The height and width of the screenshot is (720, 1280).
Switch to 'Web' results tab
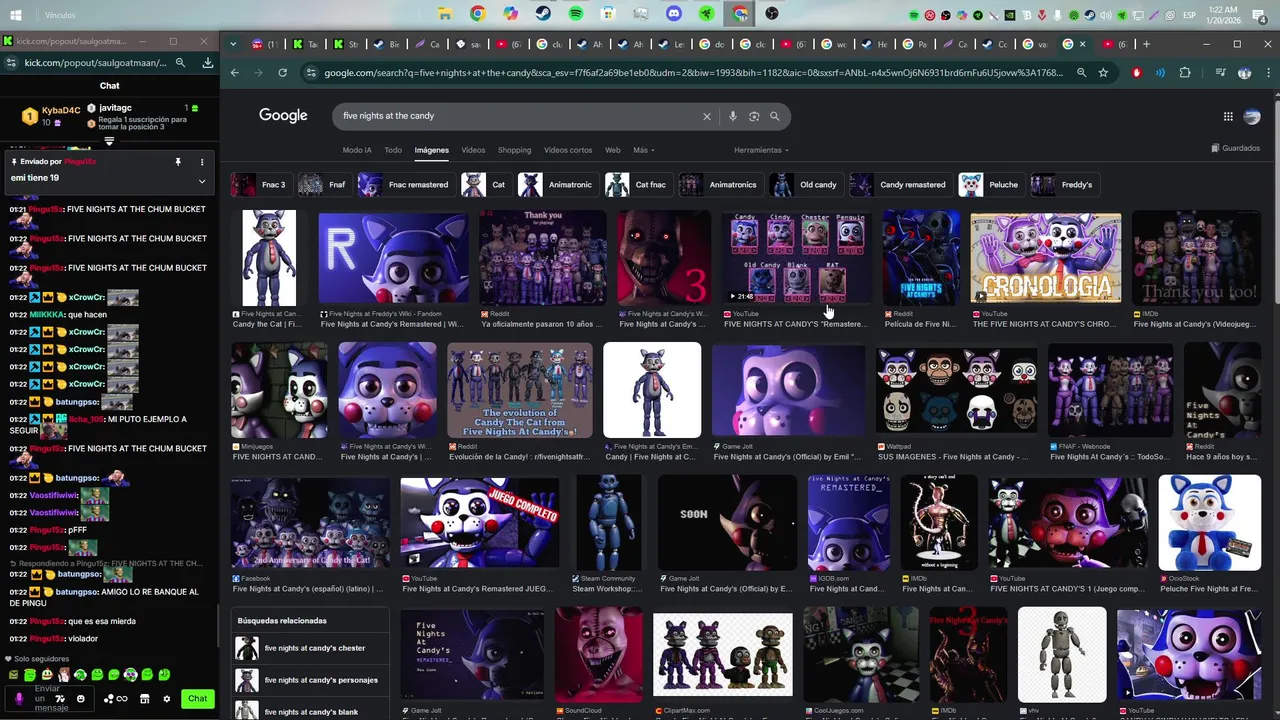click(x=612, y=150)
